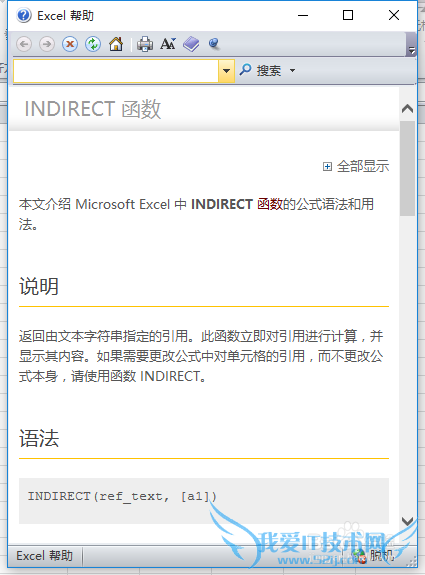The image size is (425, 575).
Task: Click the Forward navigation arrow
Action: point(47,44)
